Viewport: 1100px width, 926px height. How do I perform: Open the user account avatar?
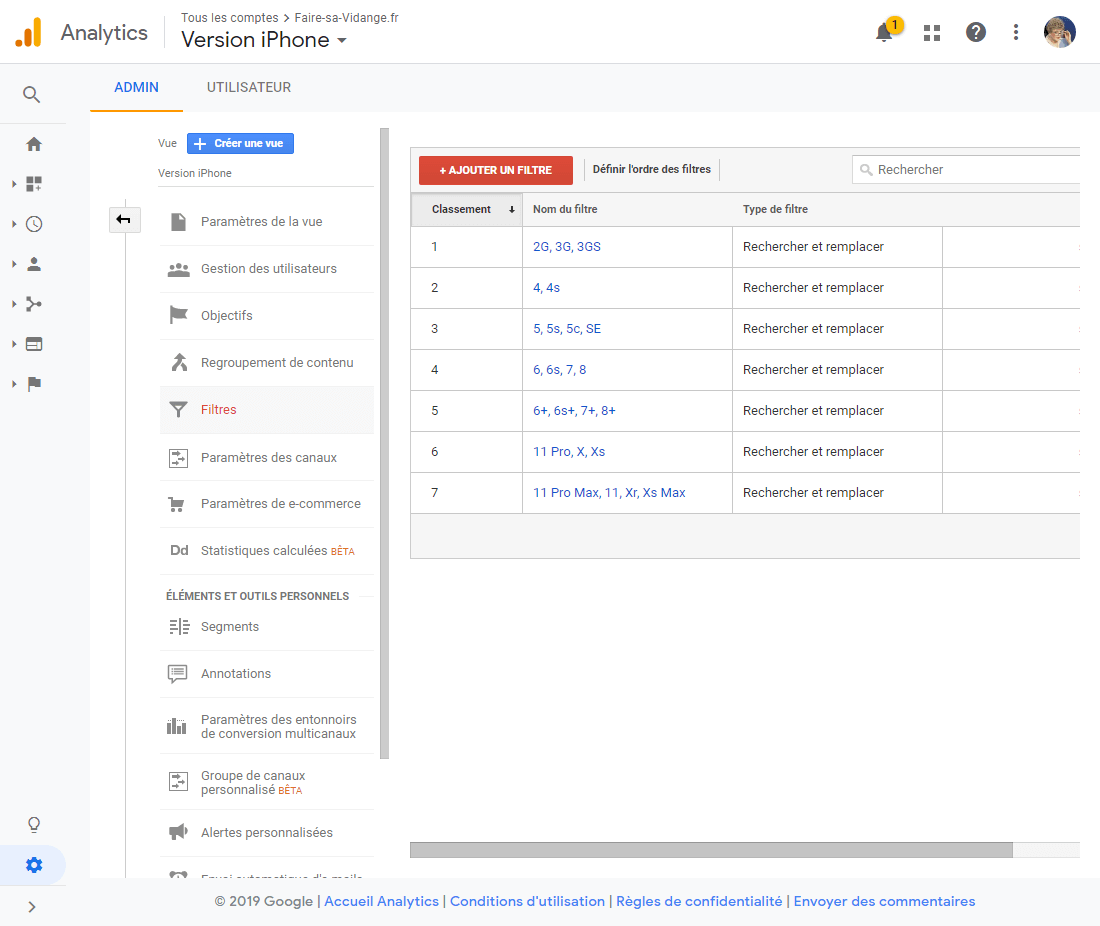[1059, 32]
